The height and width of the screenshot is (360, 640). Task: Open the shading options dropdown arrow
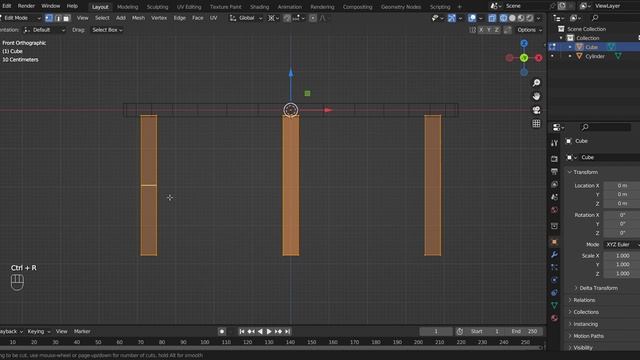coord(538,18)
